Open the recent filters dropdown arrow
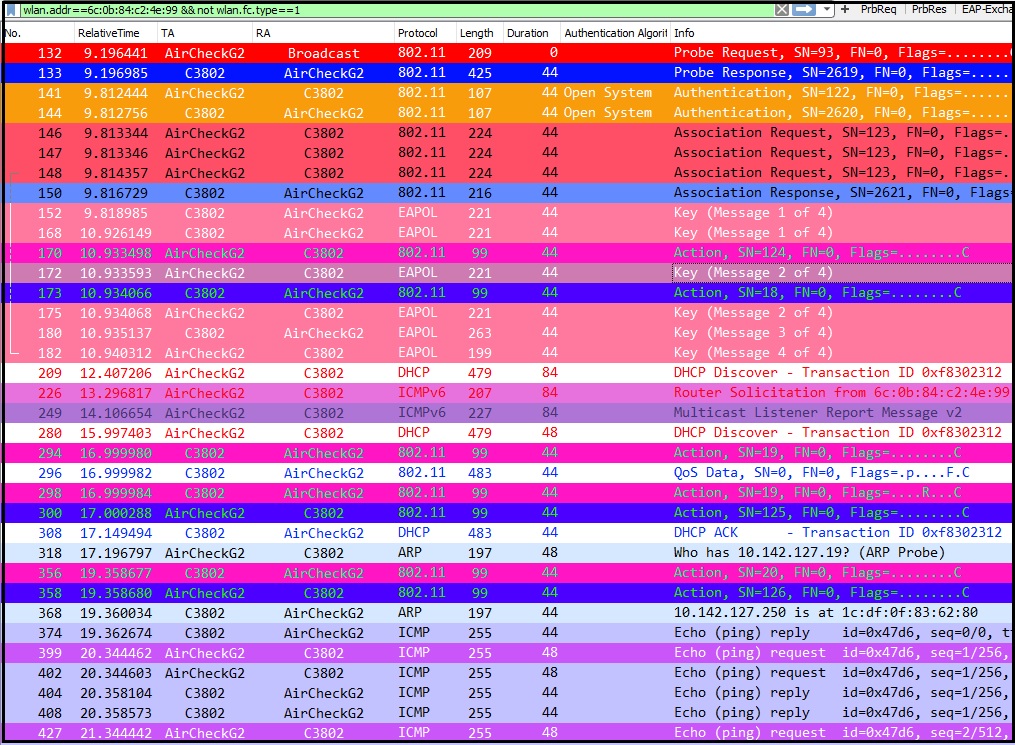Screen dimensions: 1015x745 pyautogui.click(x=827, y=10)
